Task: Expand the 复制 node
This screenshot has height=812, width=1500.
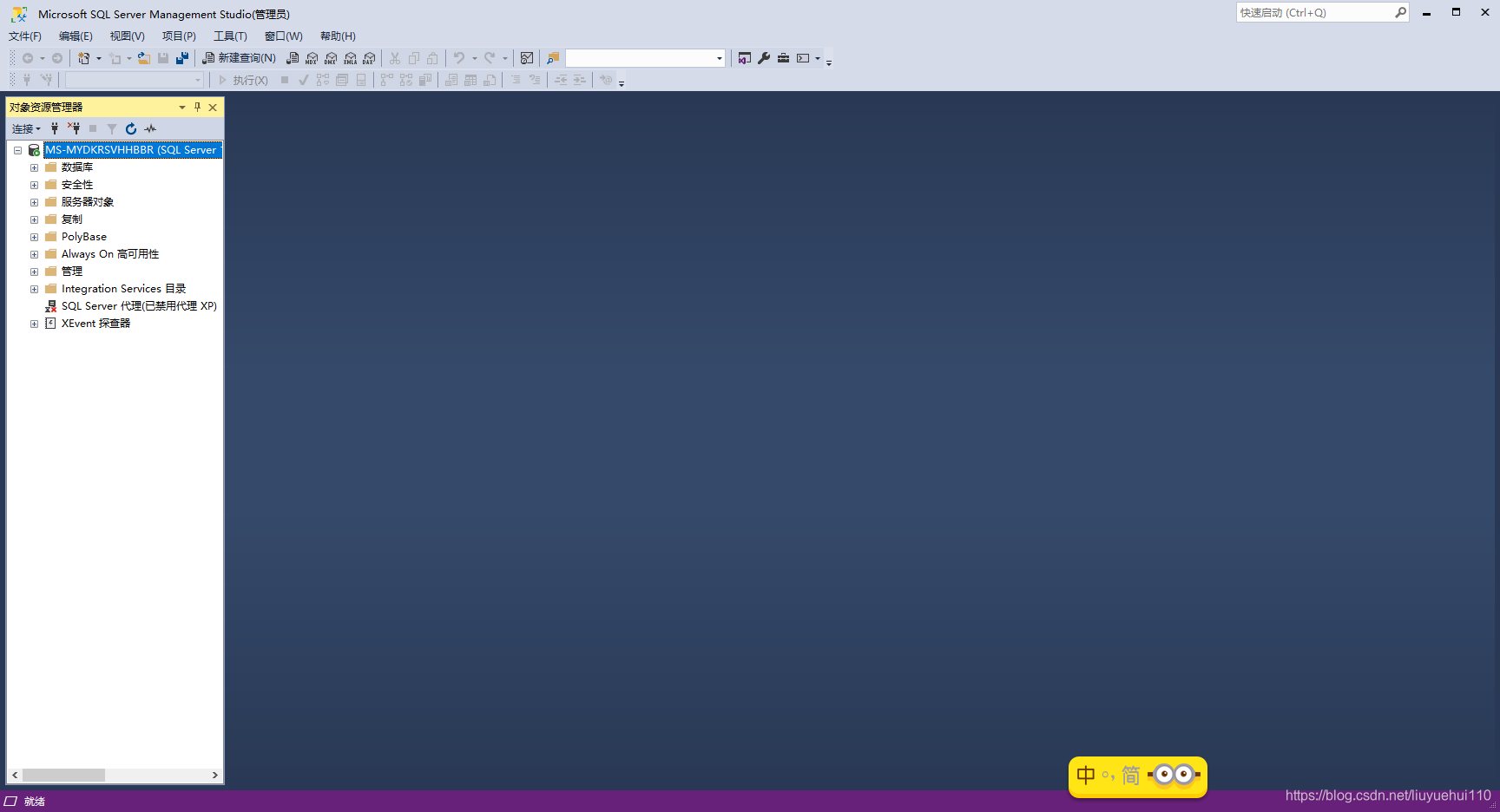Action: tap(34, 219)
